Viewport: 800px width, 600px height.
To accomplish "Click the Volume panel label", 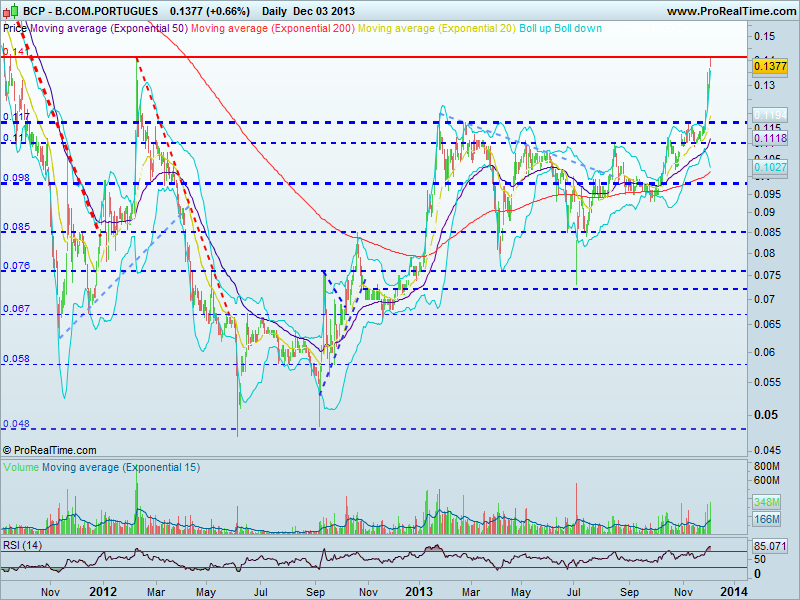I will point(21,467).
